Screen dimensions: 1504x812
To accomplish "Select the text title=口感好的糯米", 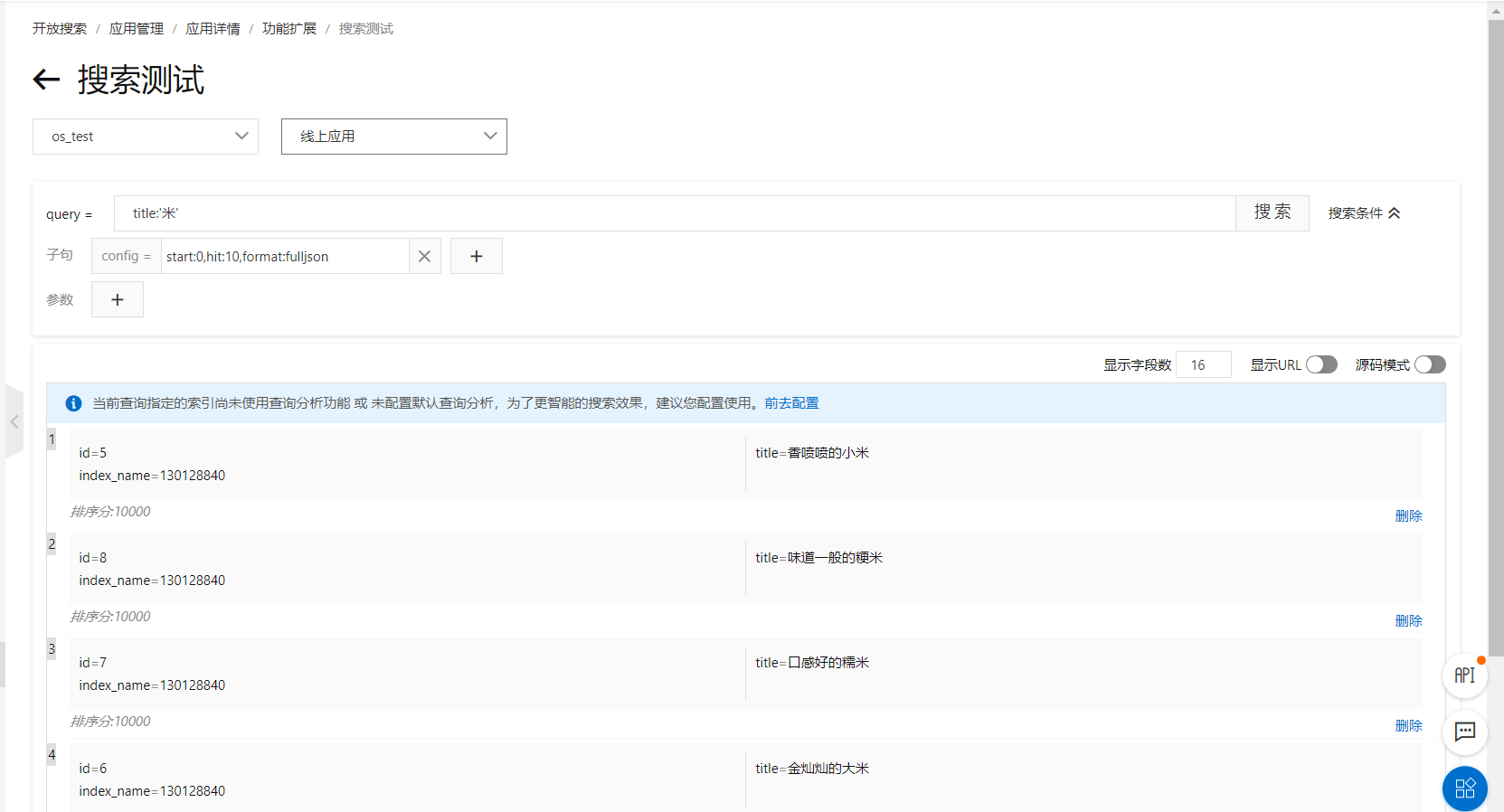I will click(812, 663).
